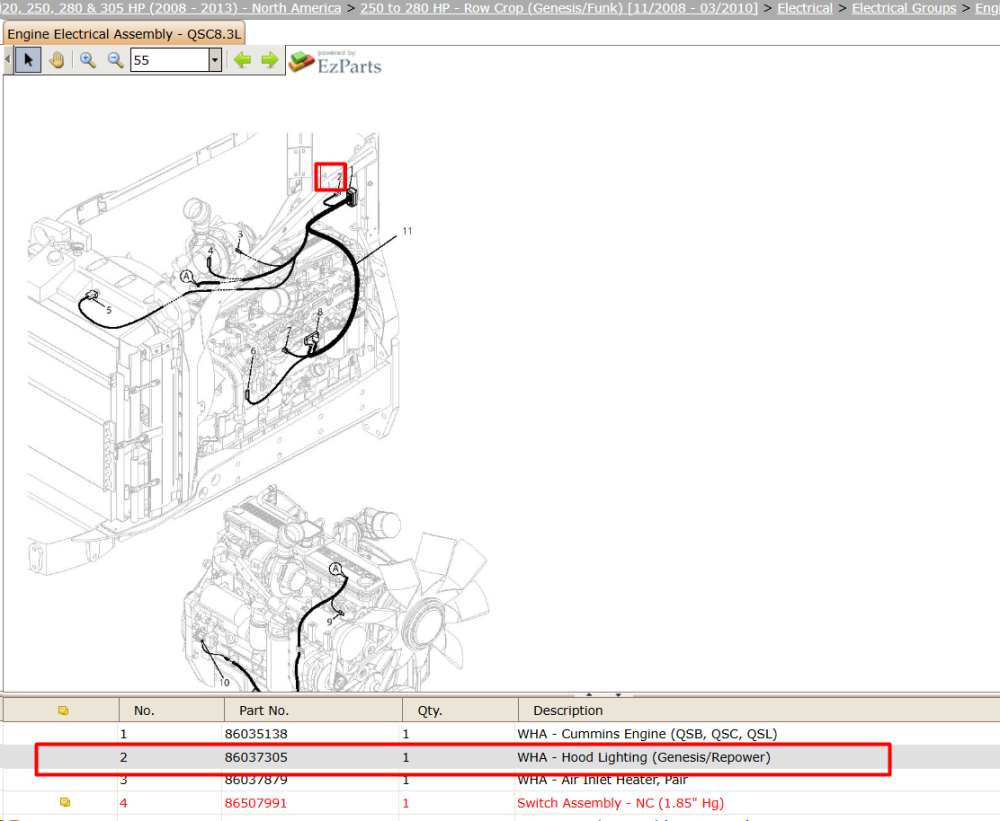Click quantity cell of the 86507991 row
1000x821 pixels.
406,803
